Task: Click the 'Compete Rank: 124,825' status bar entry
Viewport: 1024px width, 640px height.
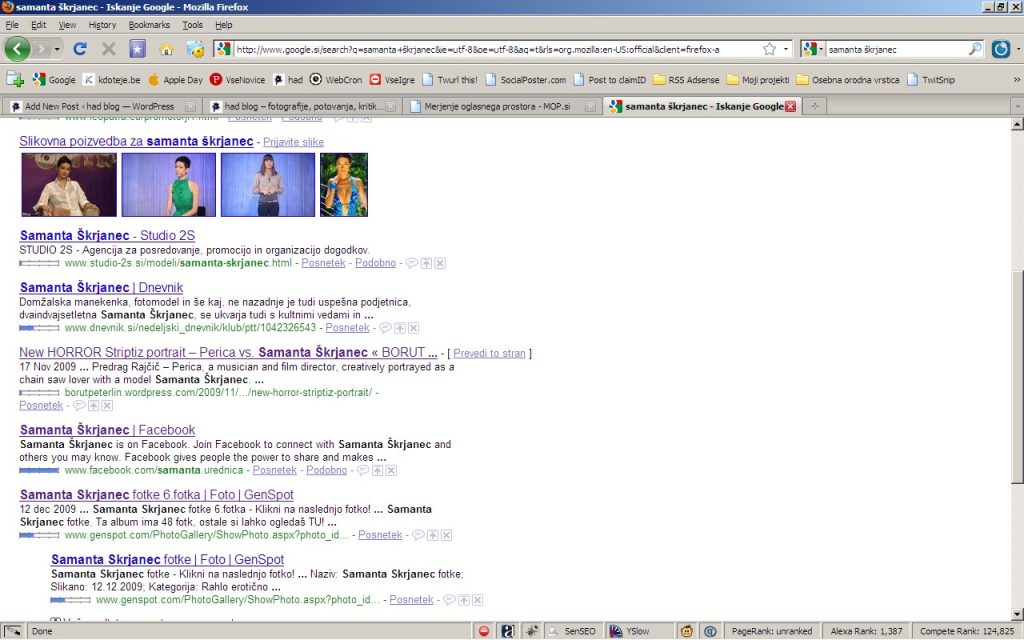Action: click(x=967, y=631)
